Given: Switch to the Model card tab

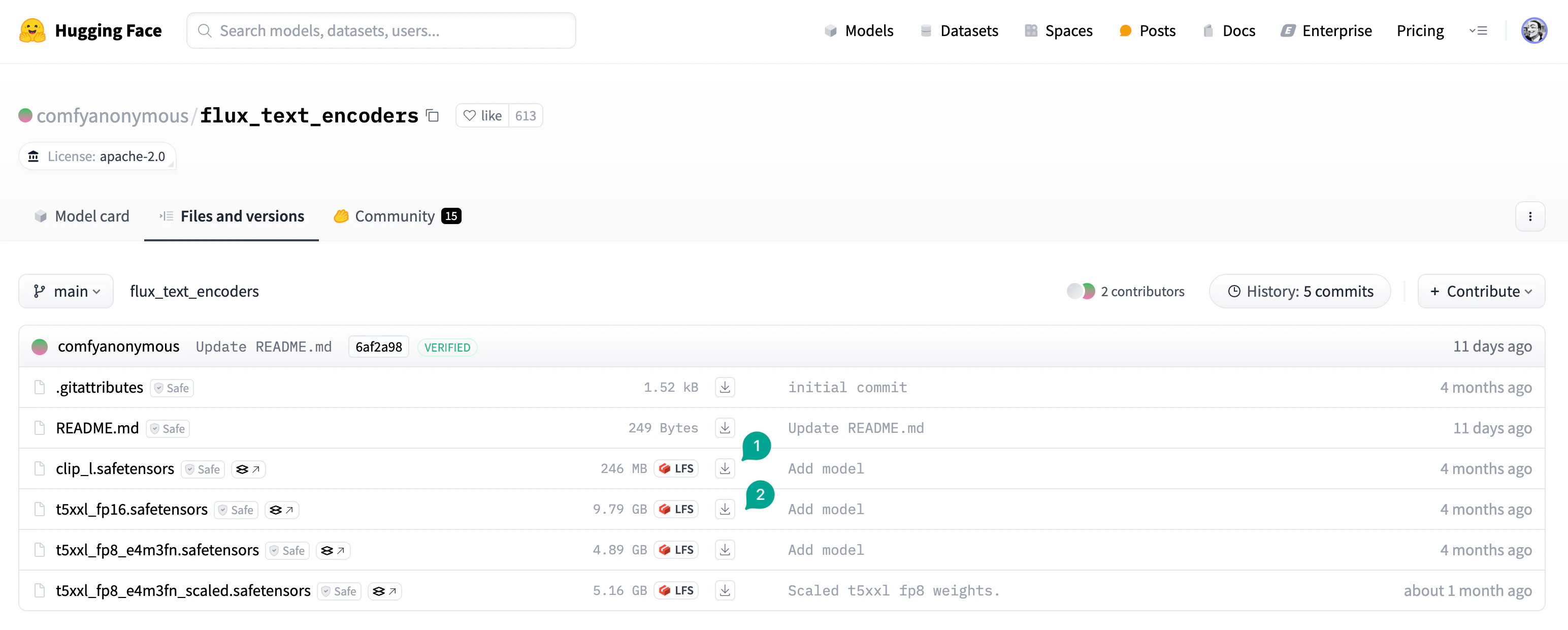Looking at the screenshot, I should pyautogui.click(x=82, y=216).
